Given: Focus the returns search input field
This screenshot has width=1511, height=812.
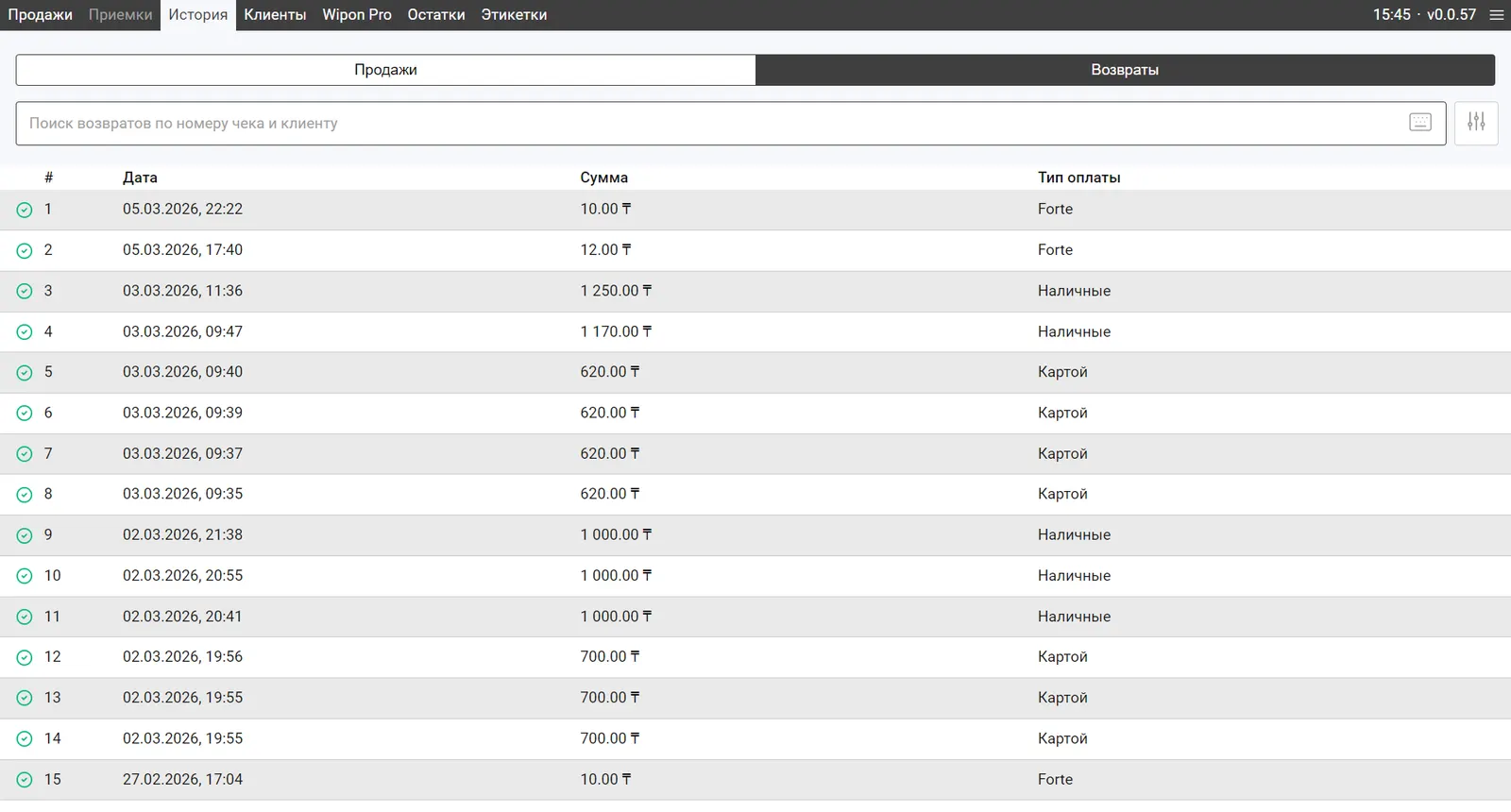Looking at the screenshot, I should (x=708, y=124).
